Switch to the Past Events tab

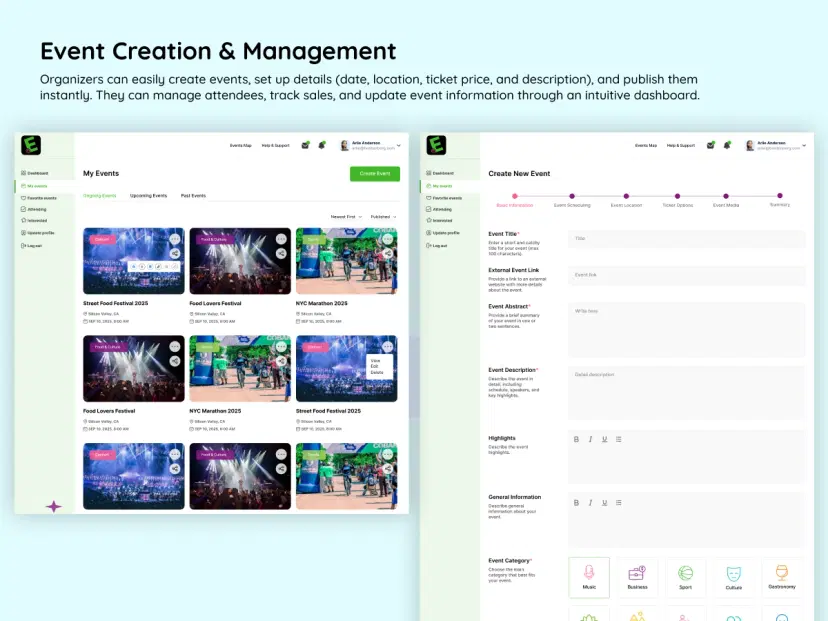point(192,195)
